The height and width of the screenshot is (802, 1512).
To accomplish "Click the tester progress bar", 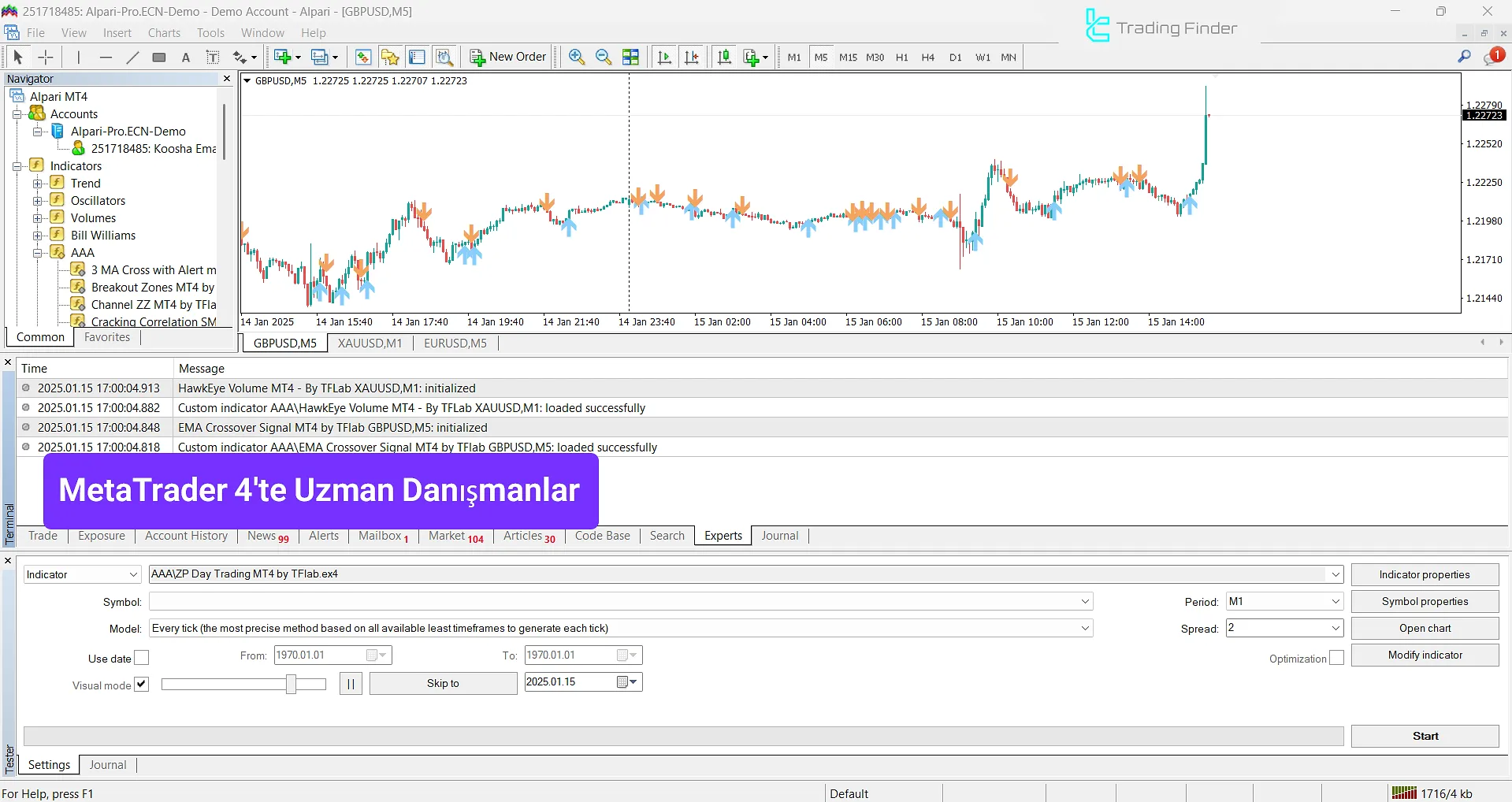I will tap(683, 737).
